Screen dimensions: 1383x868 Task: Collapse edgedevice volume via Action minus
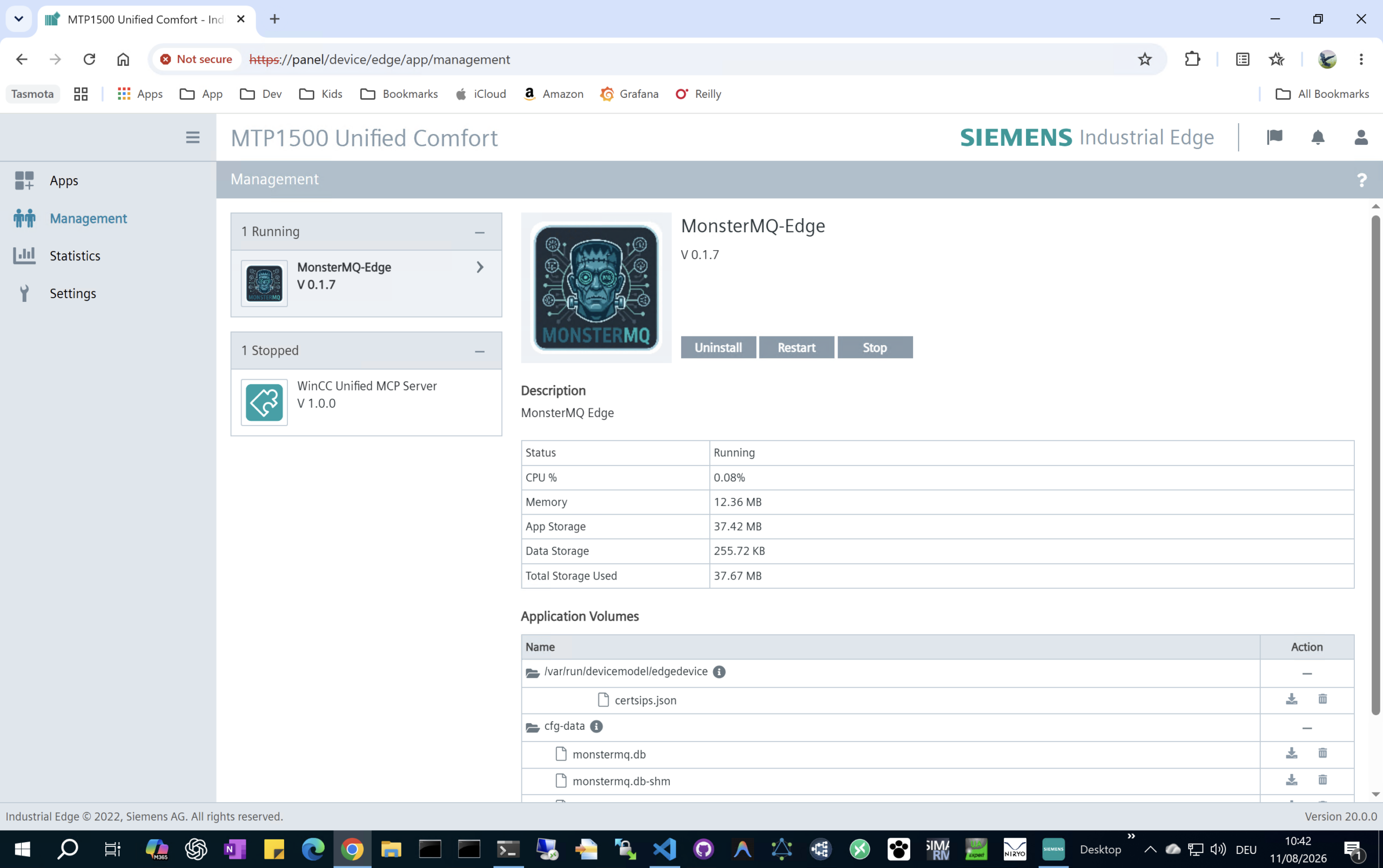(x=1307, y=674)
